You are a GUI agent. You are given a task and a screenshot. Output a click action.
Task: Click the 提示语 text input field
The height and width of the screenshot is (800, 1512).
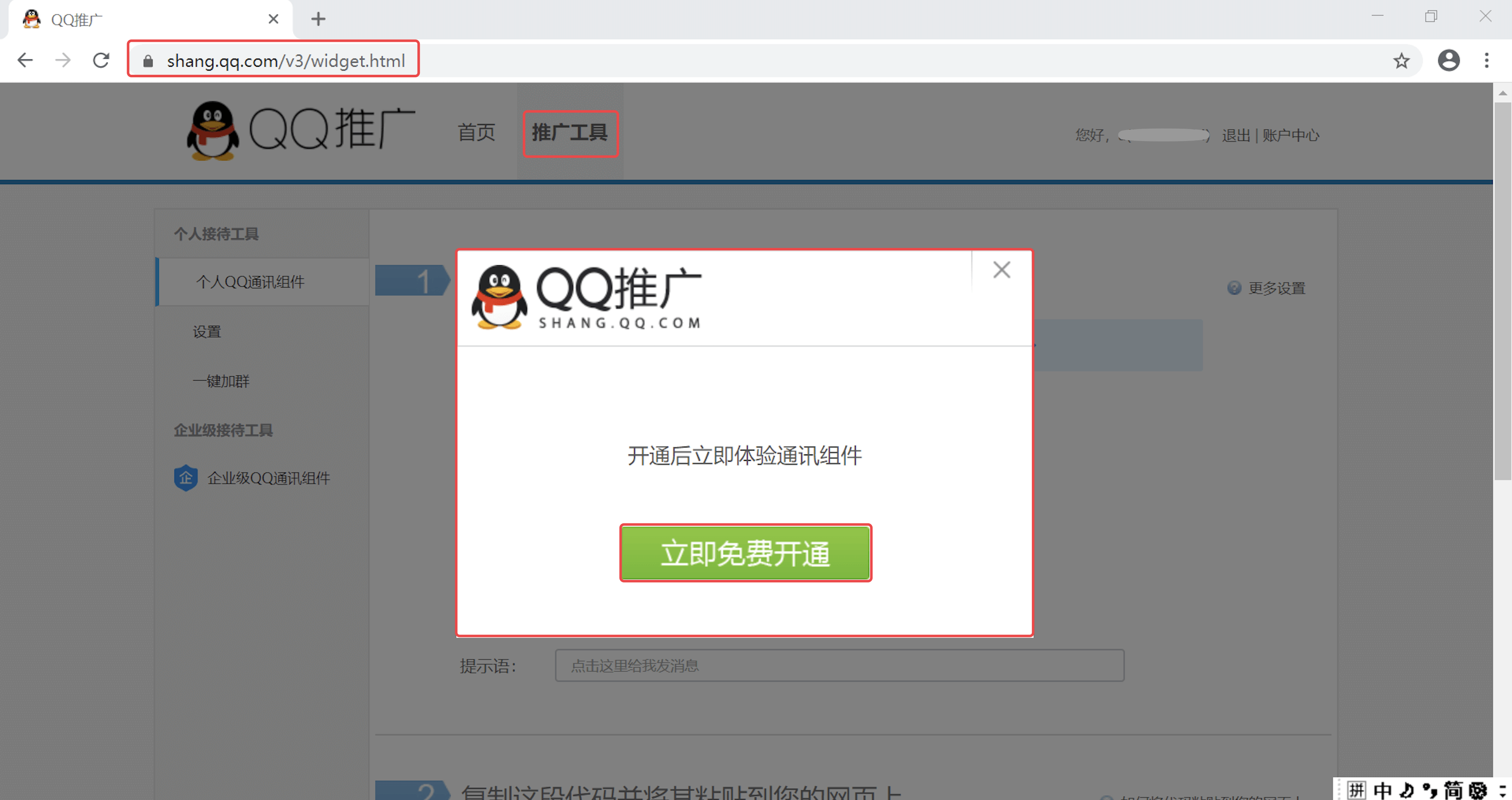click(x=839, y=665)
